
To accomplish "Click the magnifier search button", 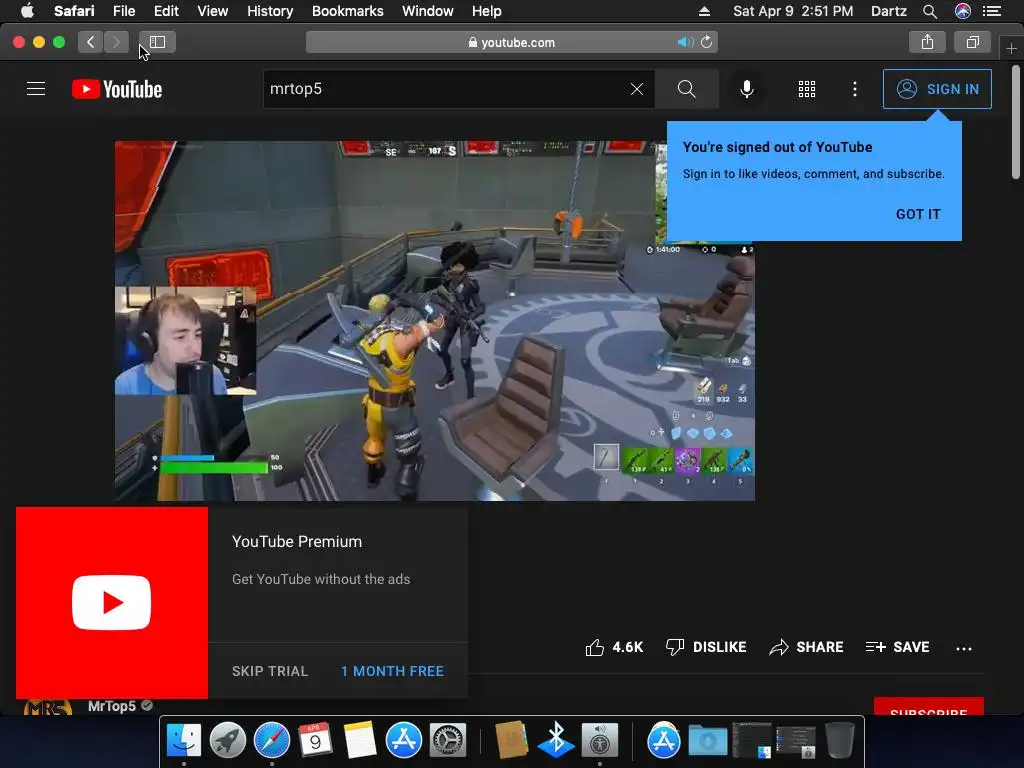I will point(686,89).
